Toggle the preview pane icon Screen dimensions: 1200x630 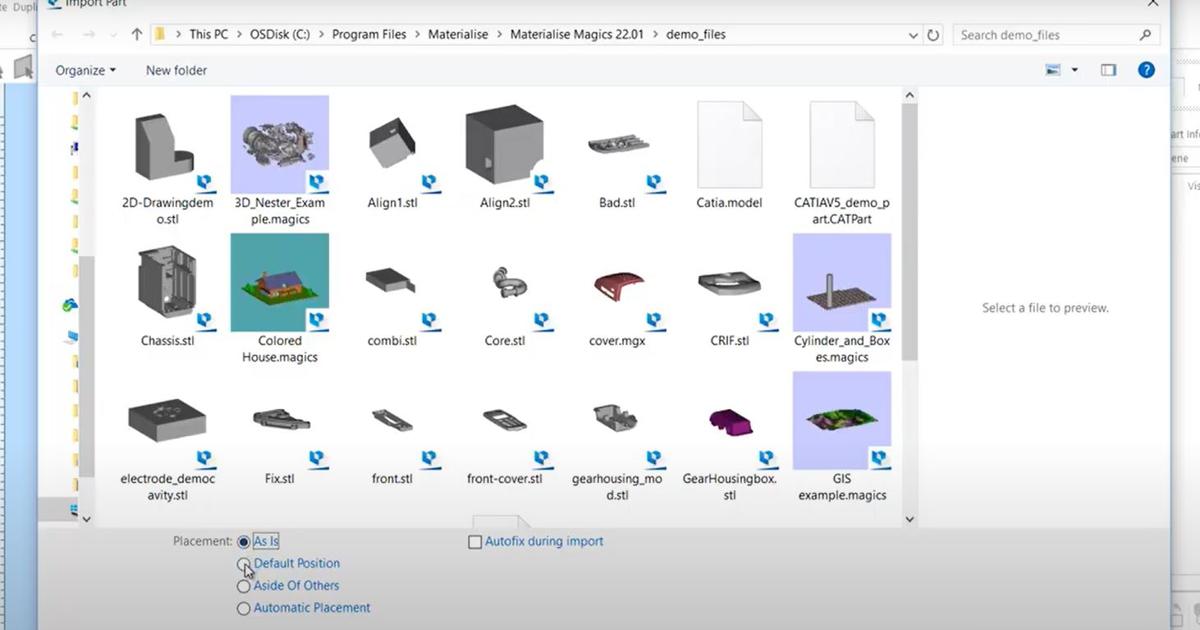coord(1108,70)
